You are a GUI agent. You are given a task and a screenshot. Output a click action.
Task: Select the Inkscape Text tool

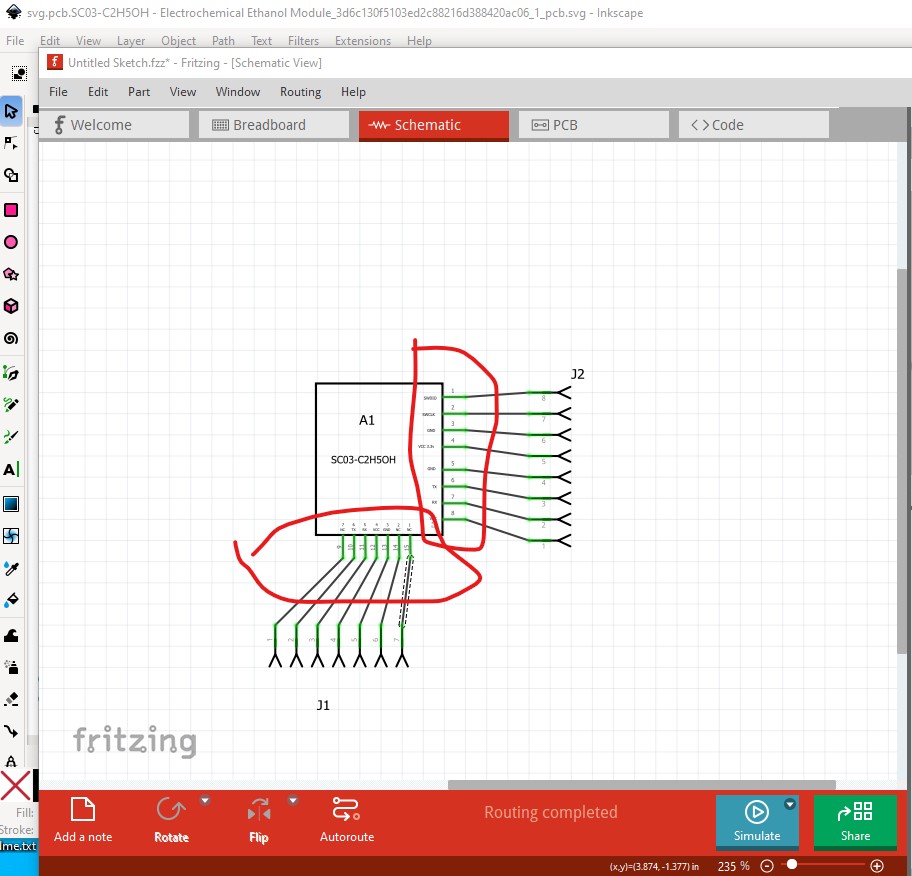[x=11, y=469]
